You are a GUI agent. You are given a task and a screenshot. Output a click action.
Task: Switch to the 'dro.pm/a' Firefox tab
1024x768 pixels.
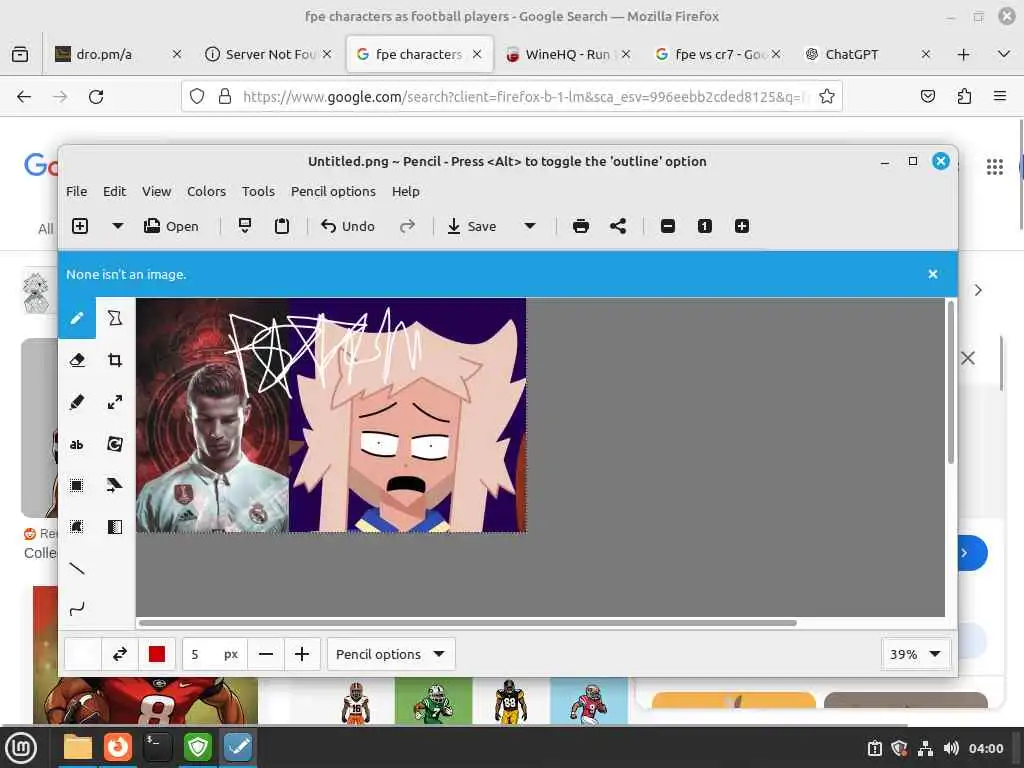(x=118, y=54)
